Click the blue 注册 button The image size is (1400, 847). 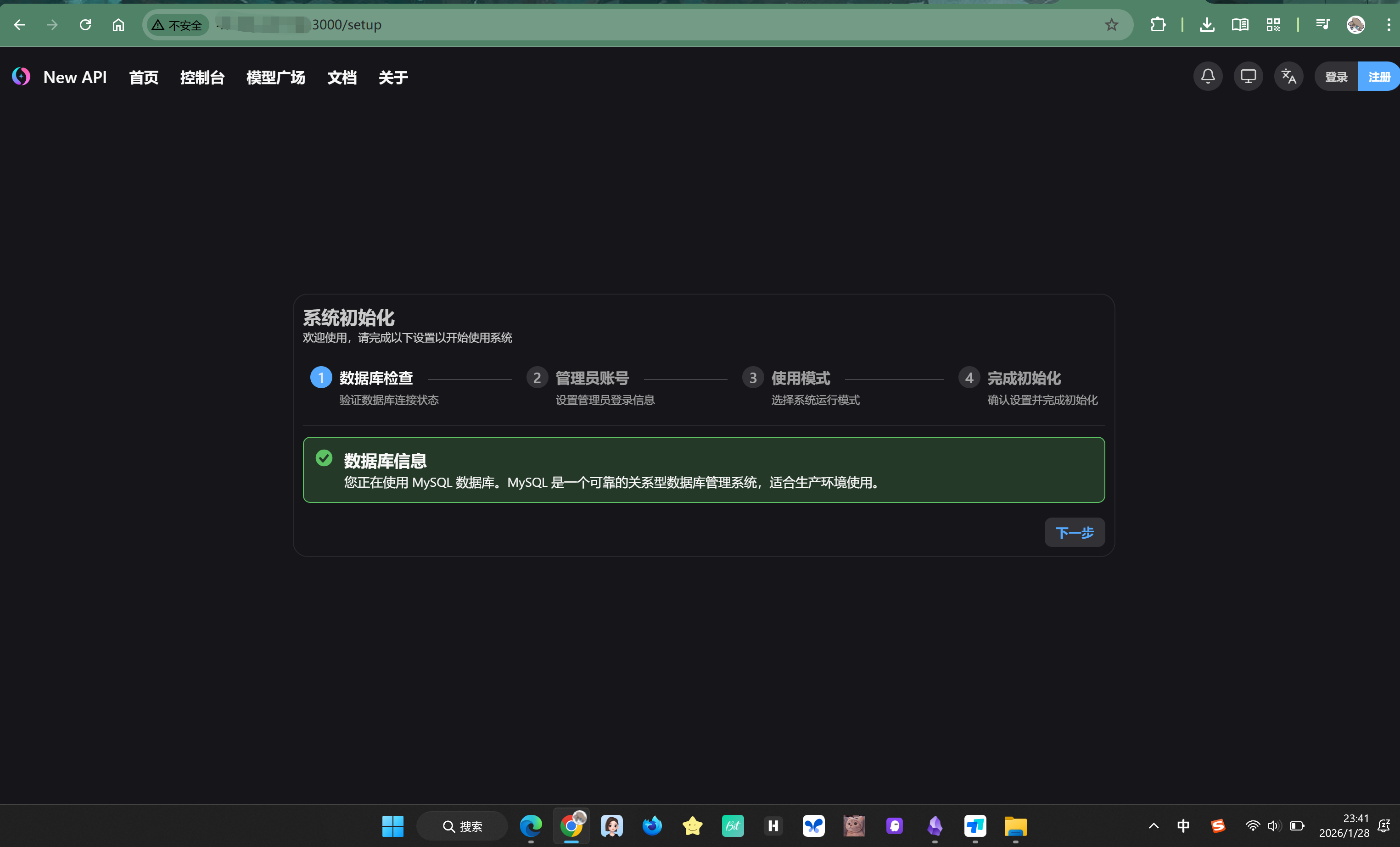pyautogui.click(x=1378, y=77)
